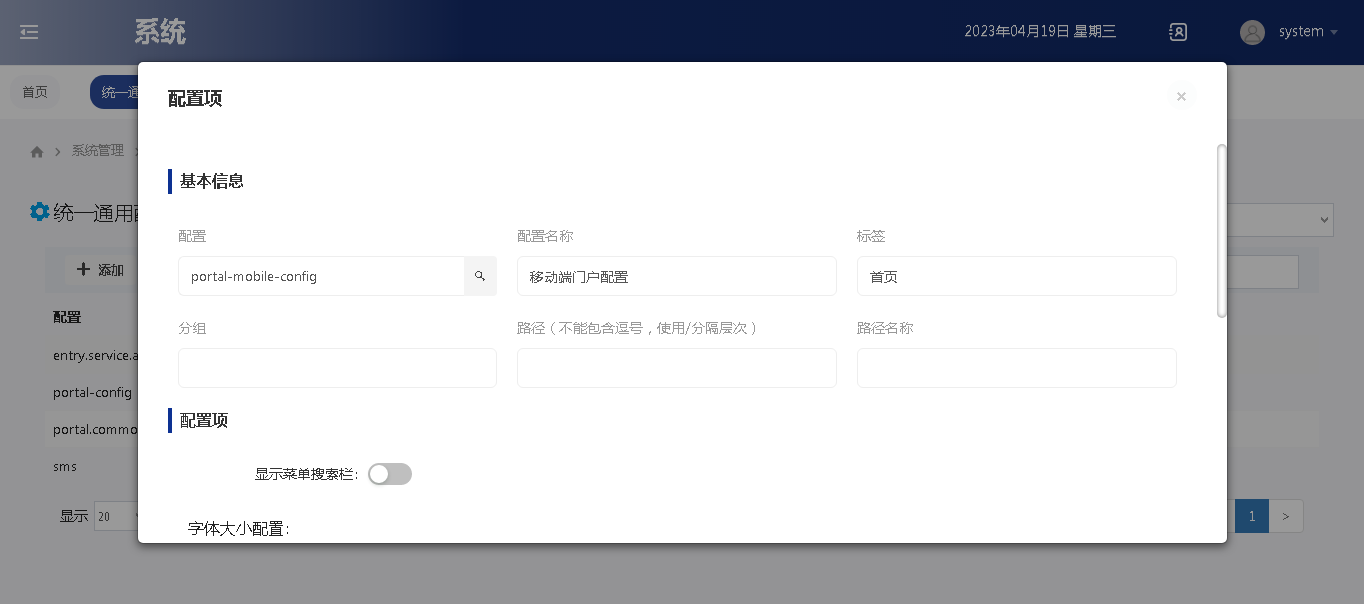Click the 配置名称 input field
The width and height of the screenshot is (1364, 604).
click(x=676, y=276)
